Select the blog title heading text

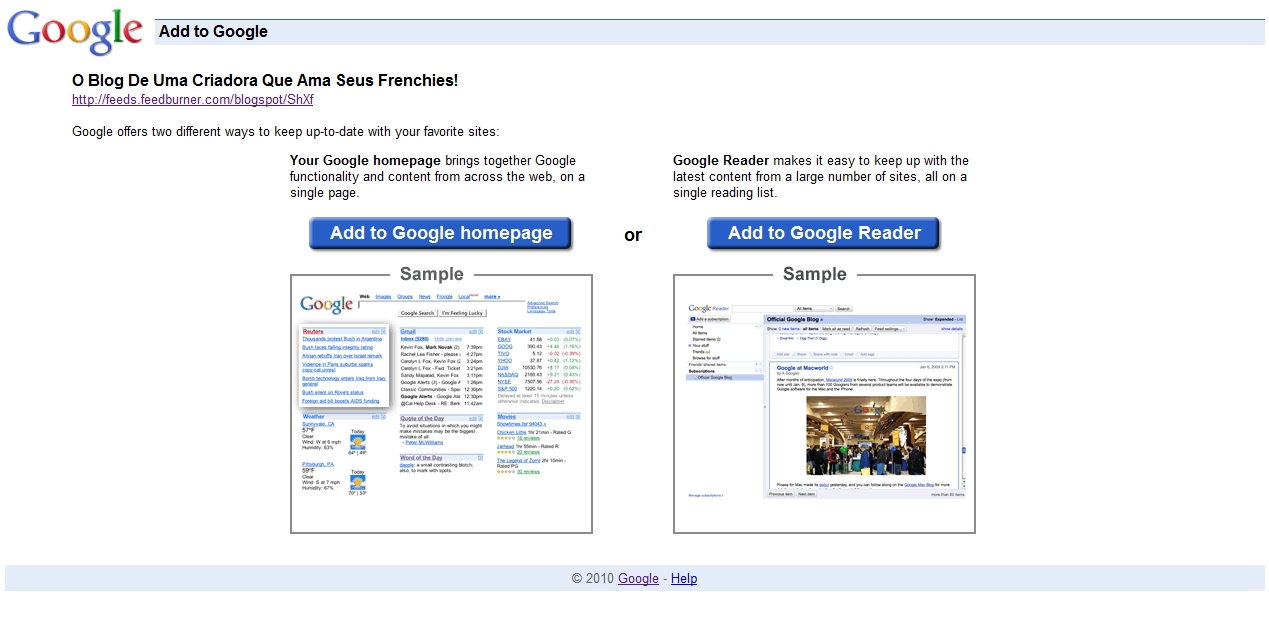265,80
